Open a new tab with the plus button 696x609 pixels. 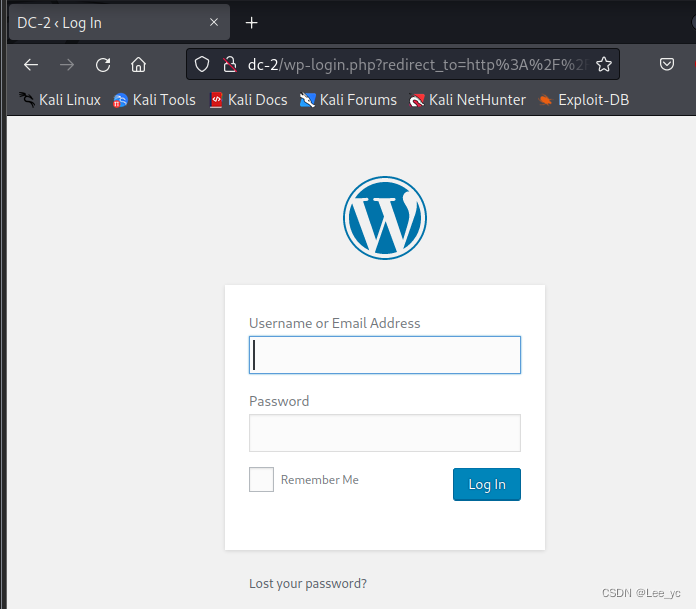(x=251, y=23)
